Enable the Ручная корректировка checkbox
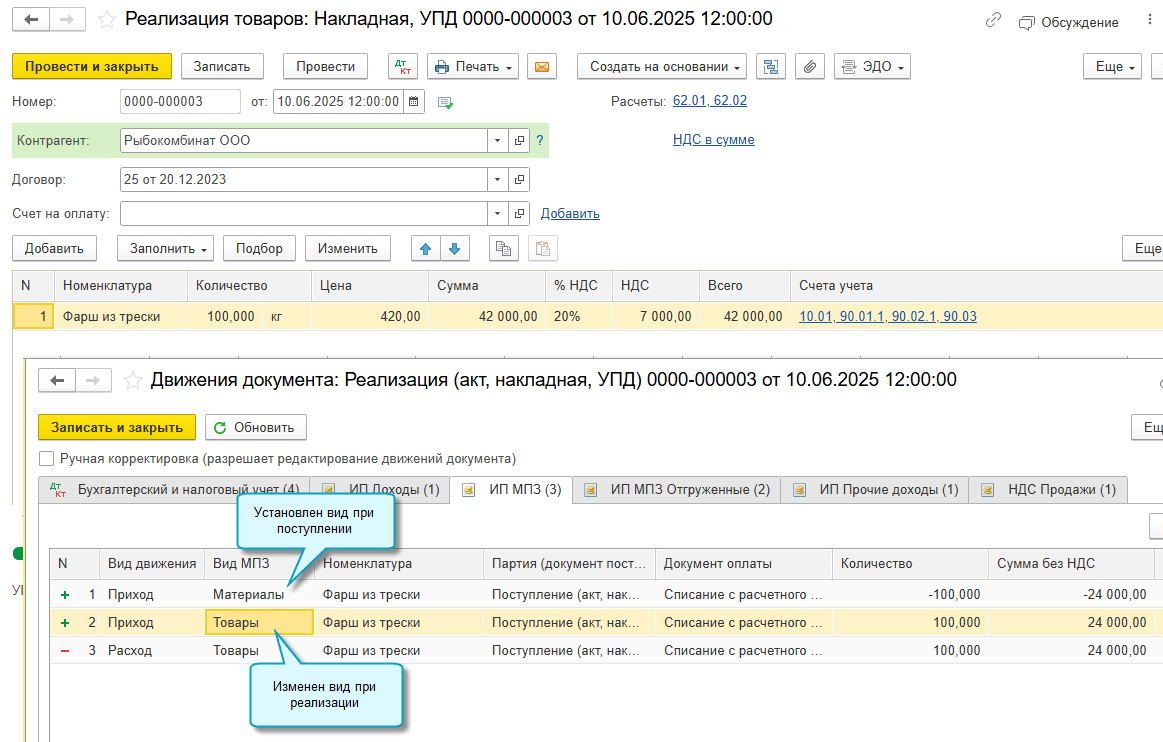The image size is (1163, 742). 47,459
